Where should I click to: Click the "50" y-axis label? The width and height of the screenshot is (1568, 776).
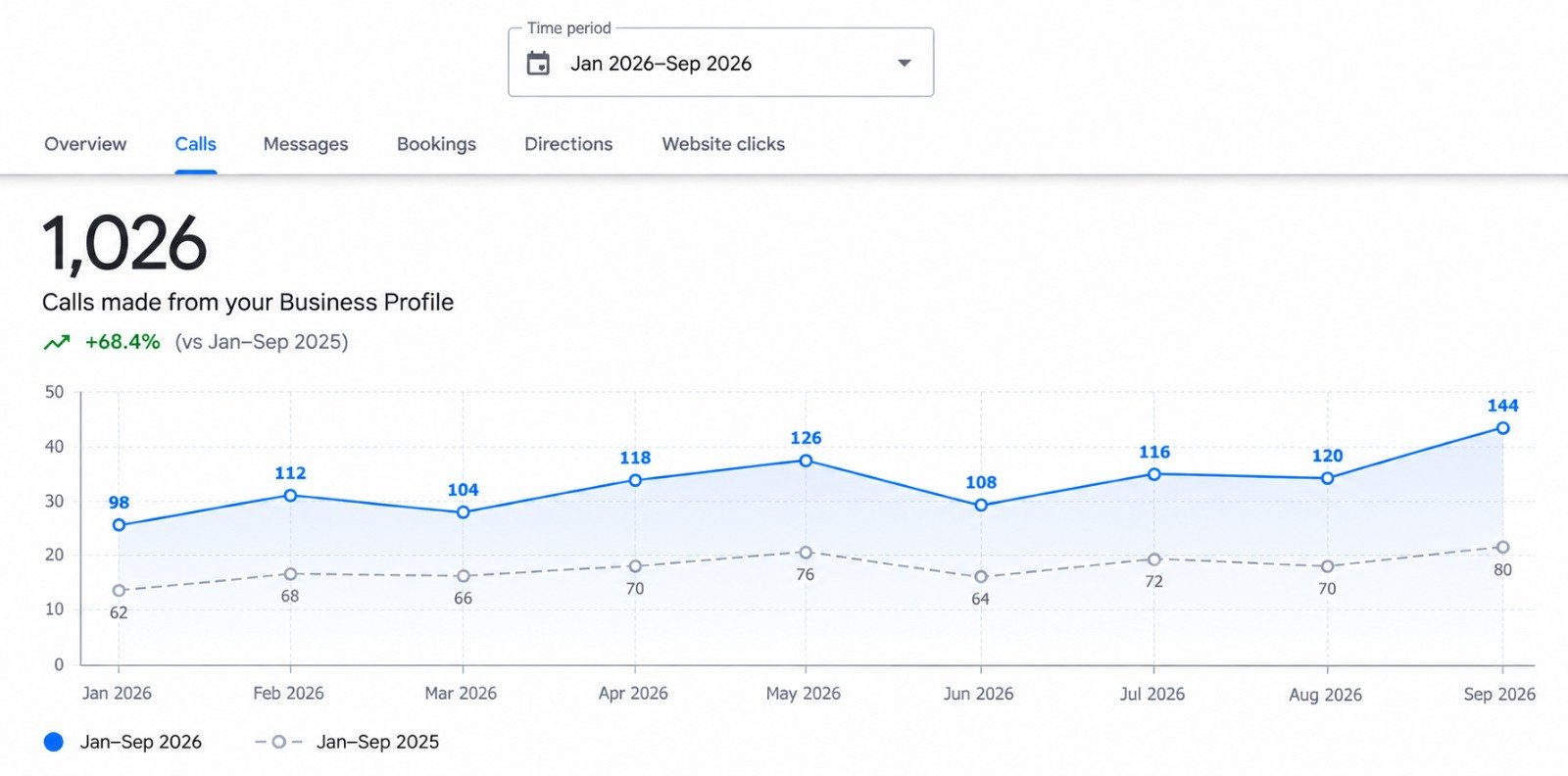coord(54,392)
